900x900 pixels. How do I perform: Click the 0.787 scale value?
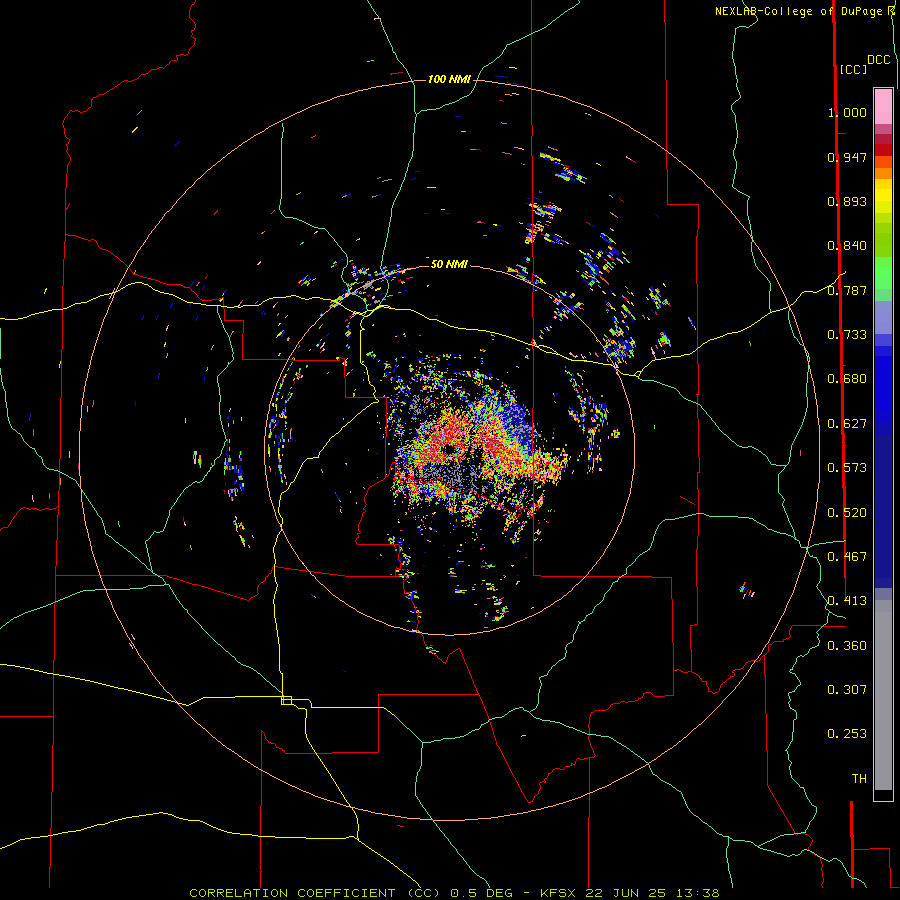pyautogui.click(x=847, y=290)
